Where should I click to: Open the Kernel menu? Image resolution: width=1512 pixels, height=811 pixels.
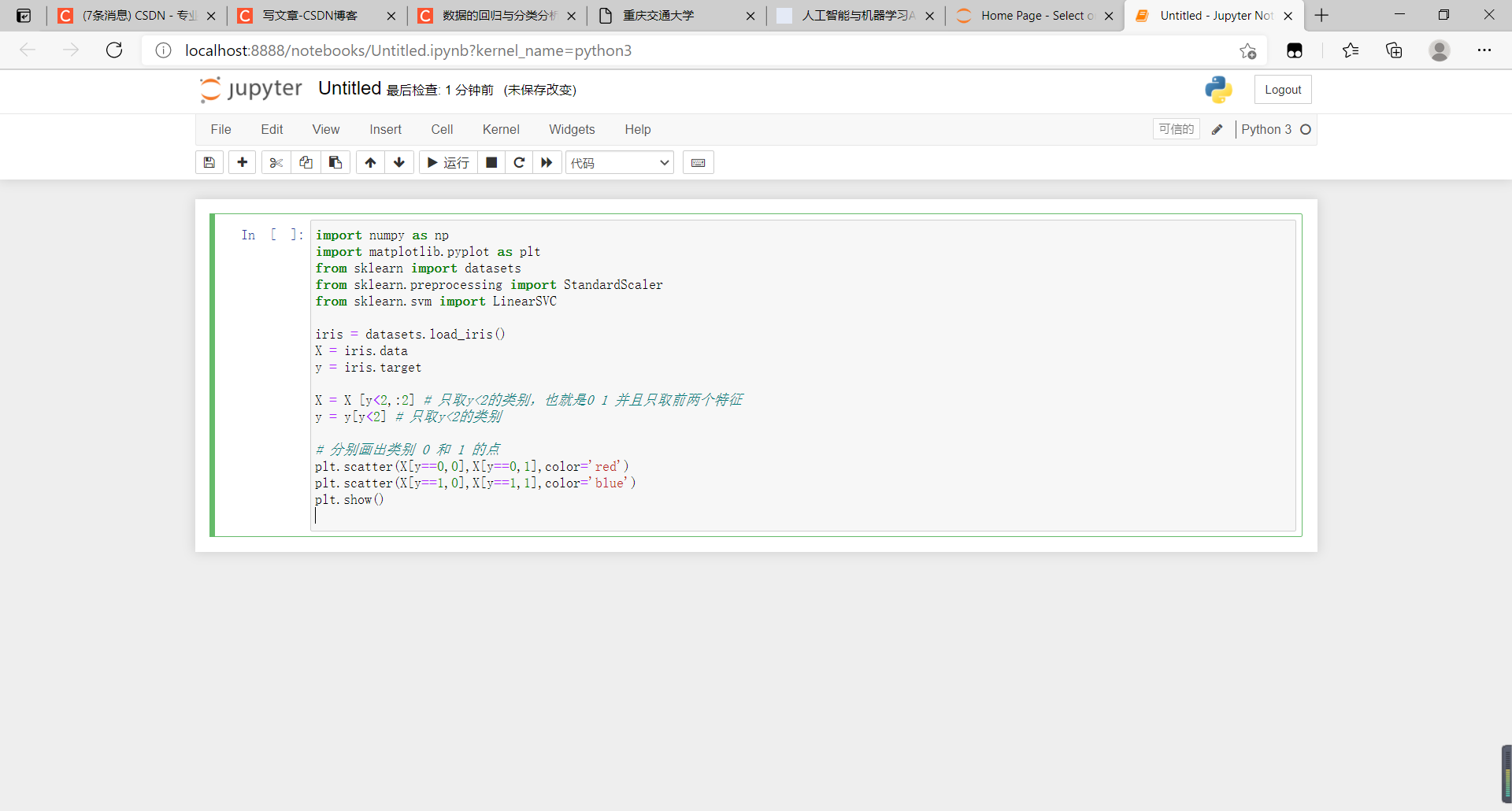pyautogui.click(x=501, y=129)
